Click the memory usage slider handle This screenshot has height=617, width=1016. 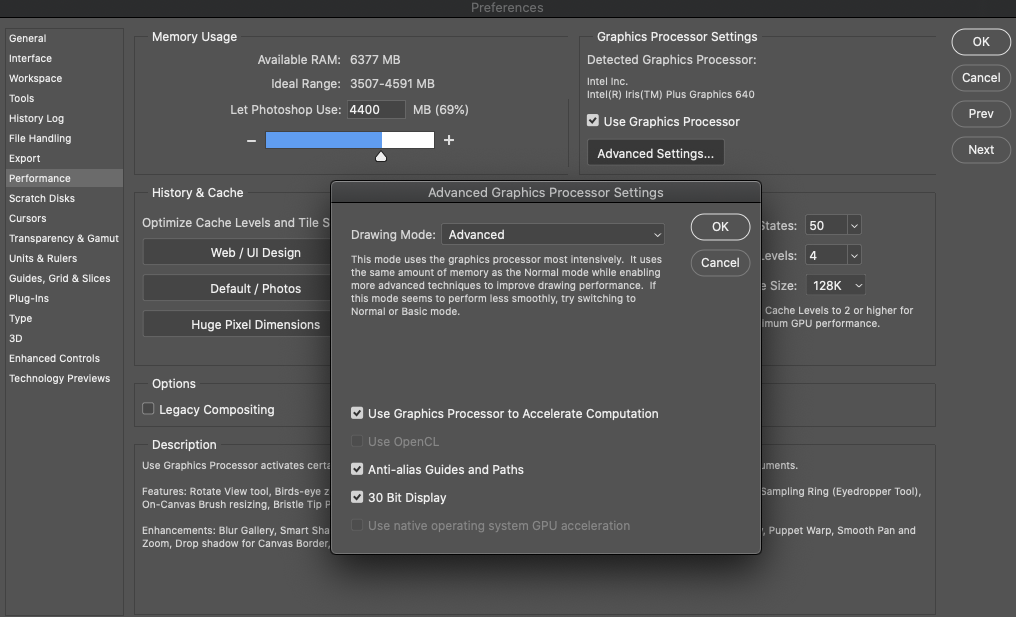pyautogui.click(x=381, y=157)
